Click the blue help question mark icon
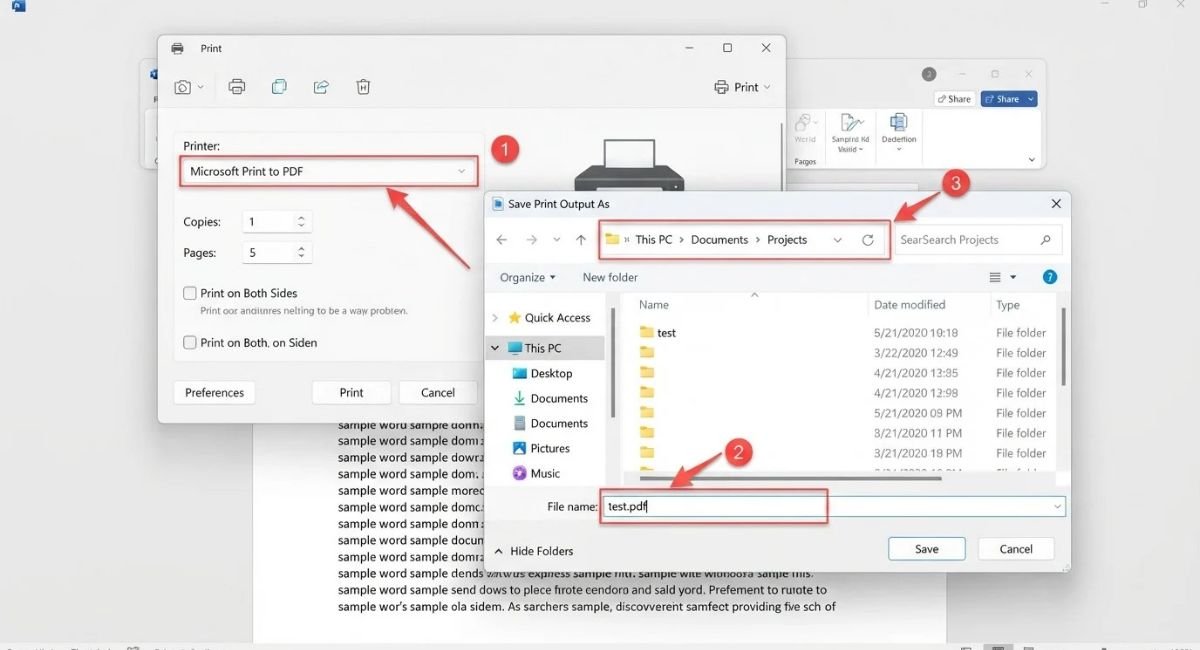 tap(1050, 277)
